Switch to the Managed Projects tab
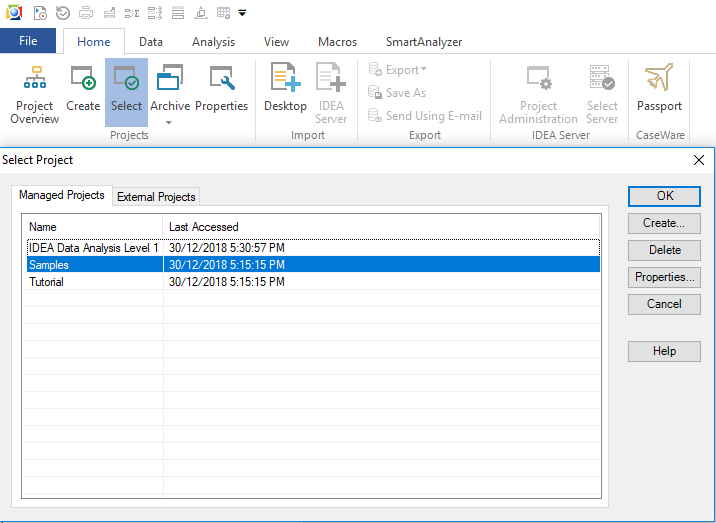The image size is (716, 523). click(x=62, y=195)
